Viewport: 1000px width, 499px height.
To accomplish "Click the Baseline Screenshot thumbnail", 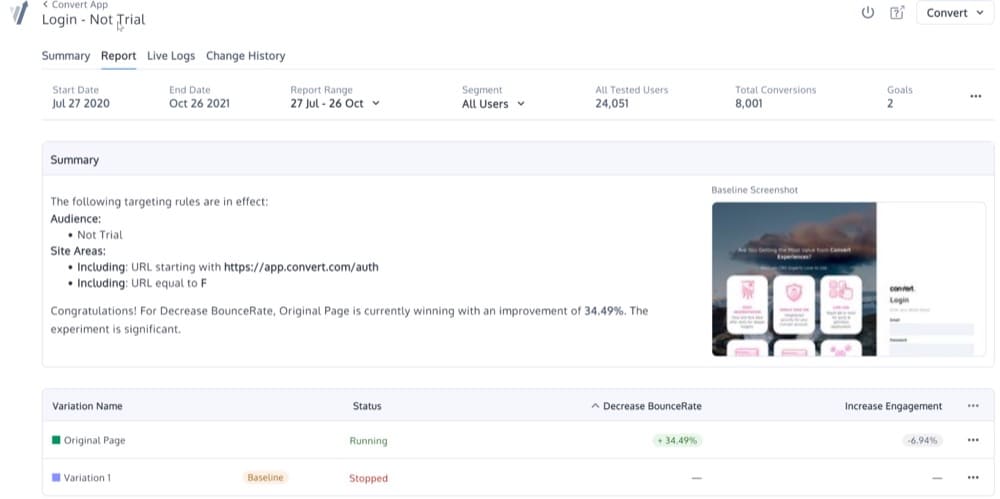I will [x=848, y=279].
